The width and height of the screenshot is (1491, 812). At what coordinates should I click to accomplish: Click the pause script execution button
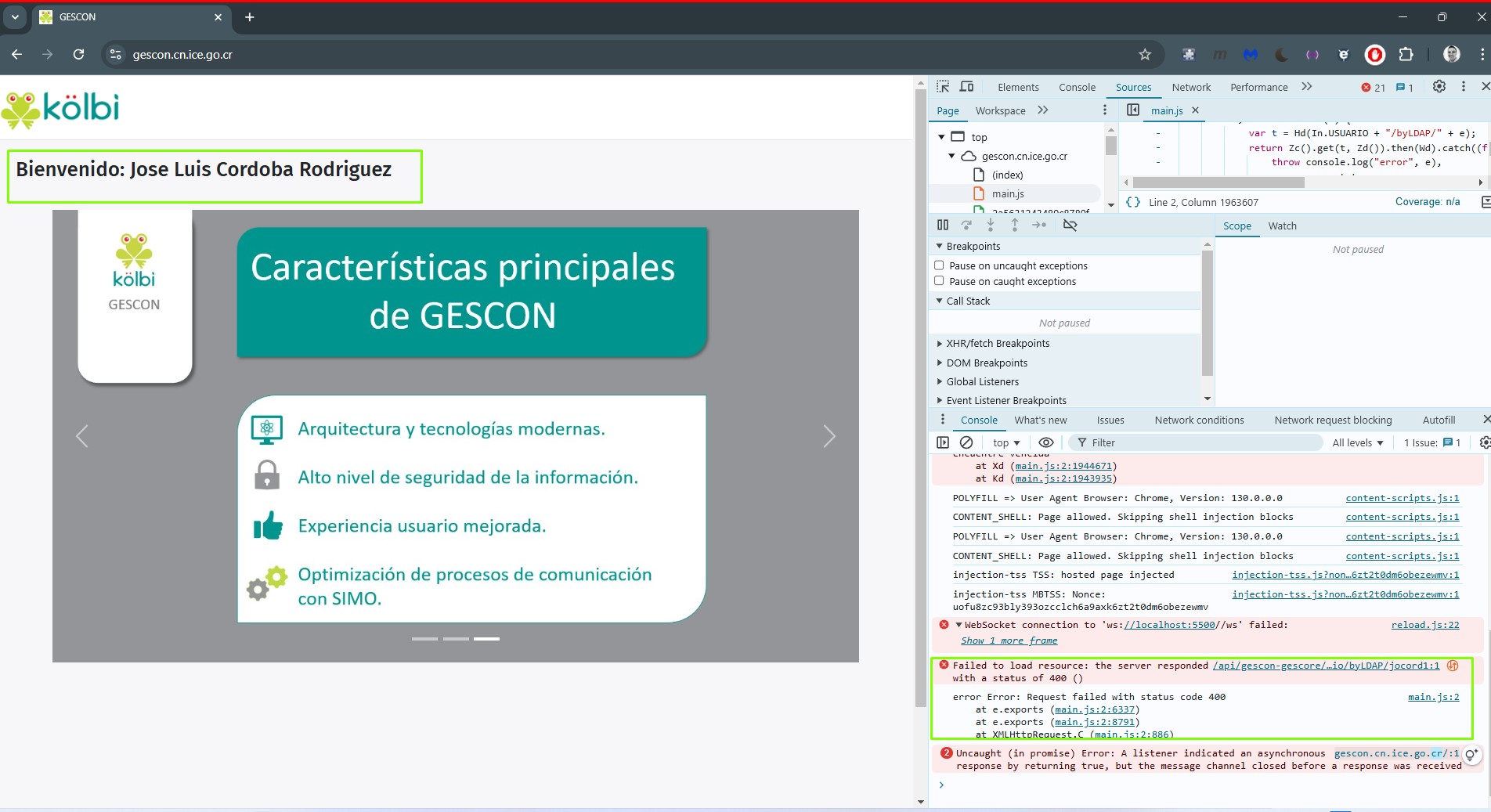943,226
